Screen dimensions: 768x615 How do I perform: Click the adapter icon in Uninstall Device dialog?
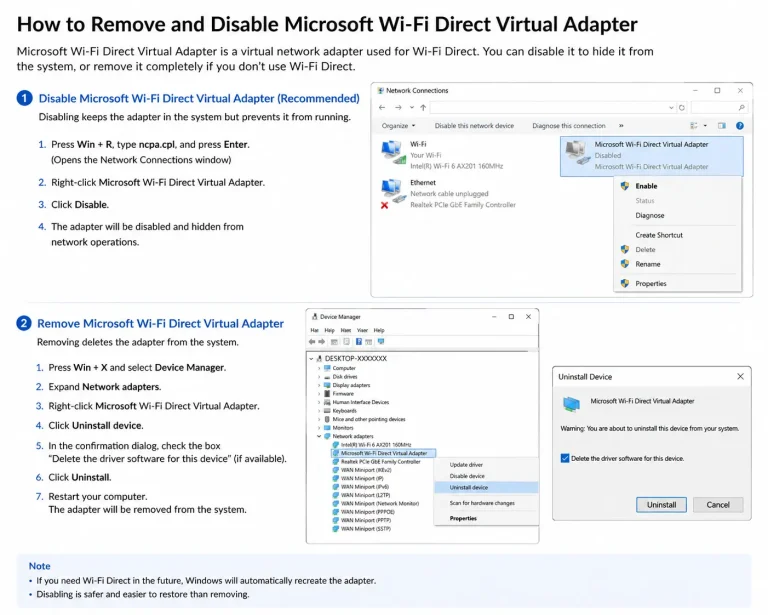[x=572, y=404]
